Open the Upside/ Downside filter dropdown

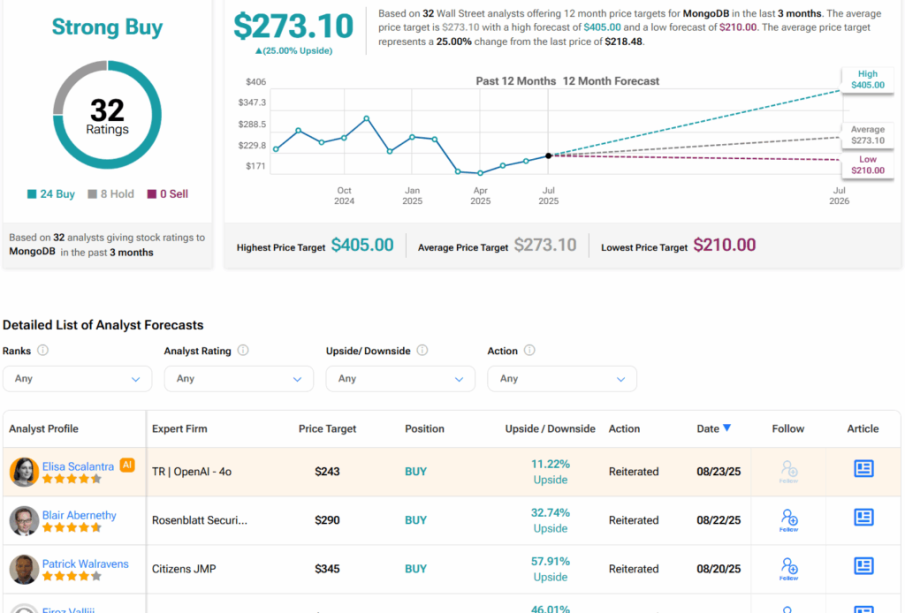coord(401,379)
